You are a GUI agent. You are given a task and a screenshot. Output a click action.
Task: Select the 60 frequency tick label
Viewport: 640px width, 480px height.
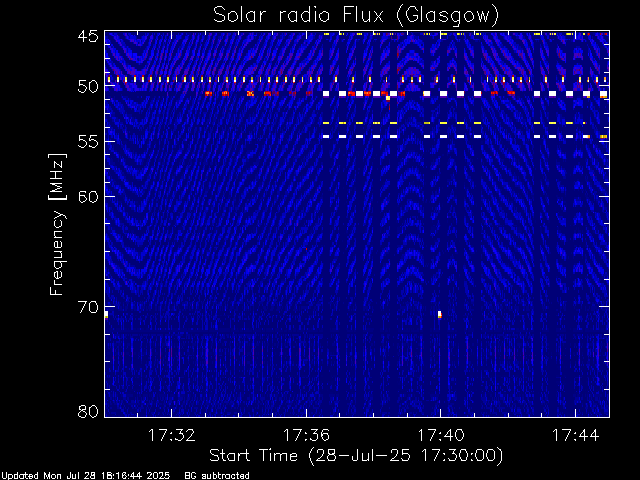coord(88,196)
